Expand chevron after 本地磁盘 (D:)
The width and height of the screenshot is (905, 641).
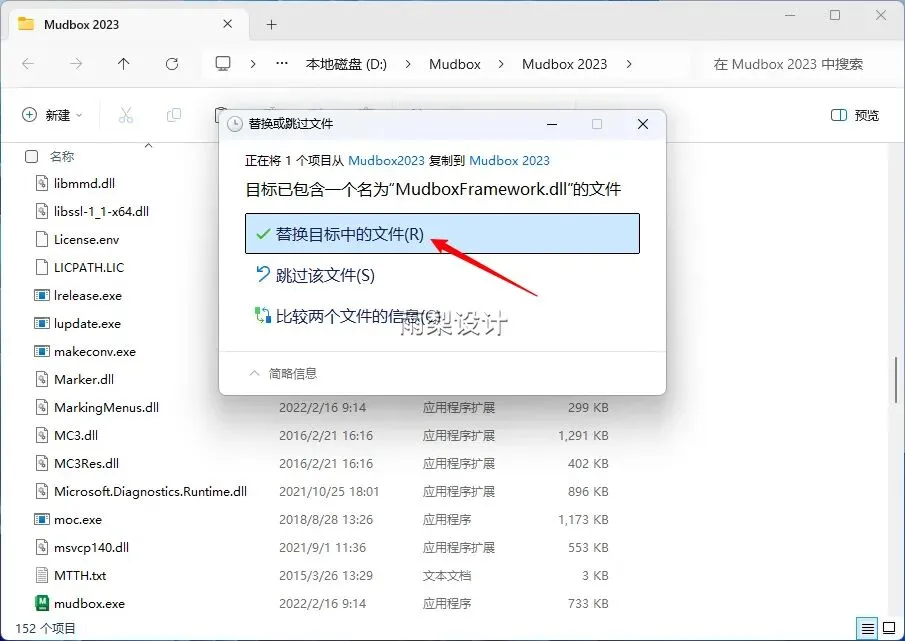(x=408, y=64)
